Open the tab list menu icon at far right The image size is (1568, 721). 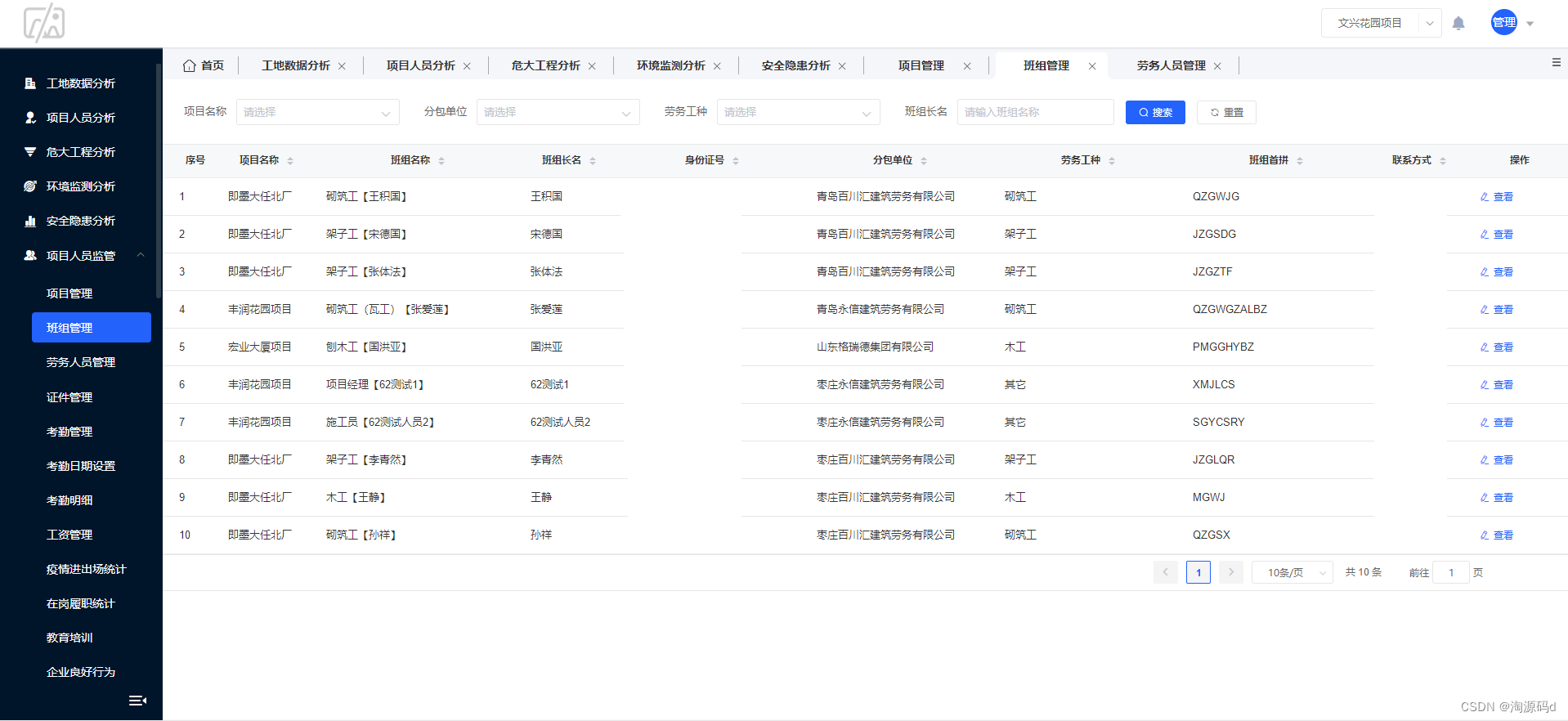click(1557, 62)
